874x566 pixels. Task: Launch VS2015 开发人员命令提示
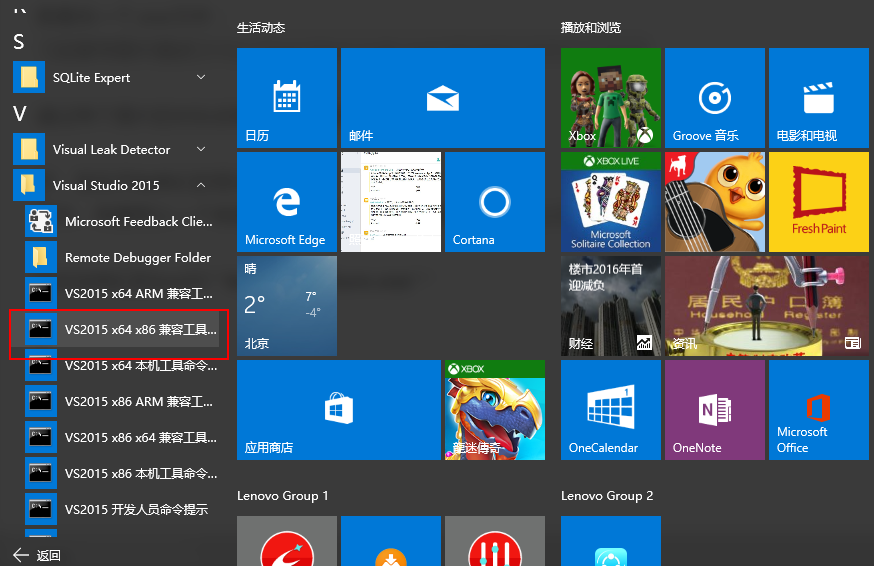pos(122,509)
